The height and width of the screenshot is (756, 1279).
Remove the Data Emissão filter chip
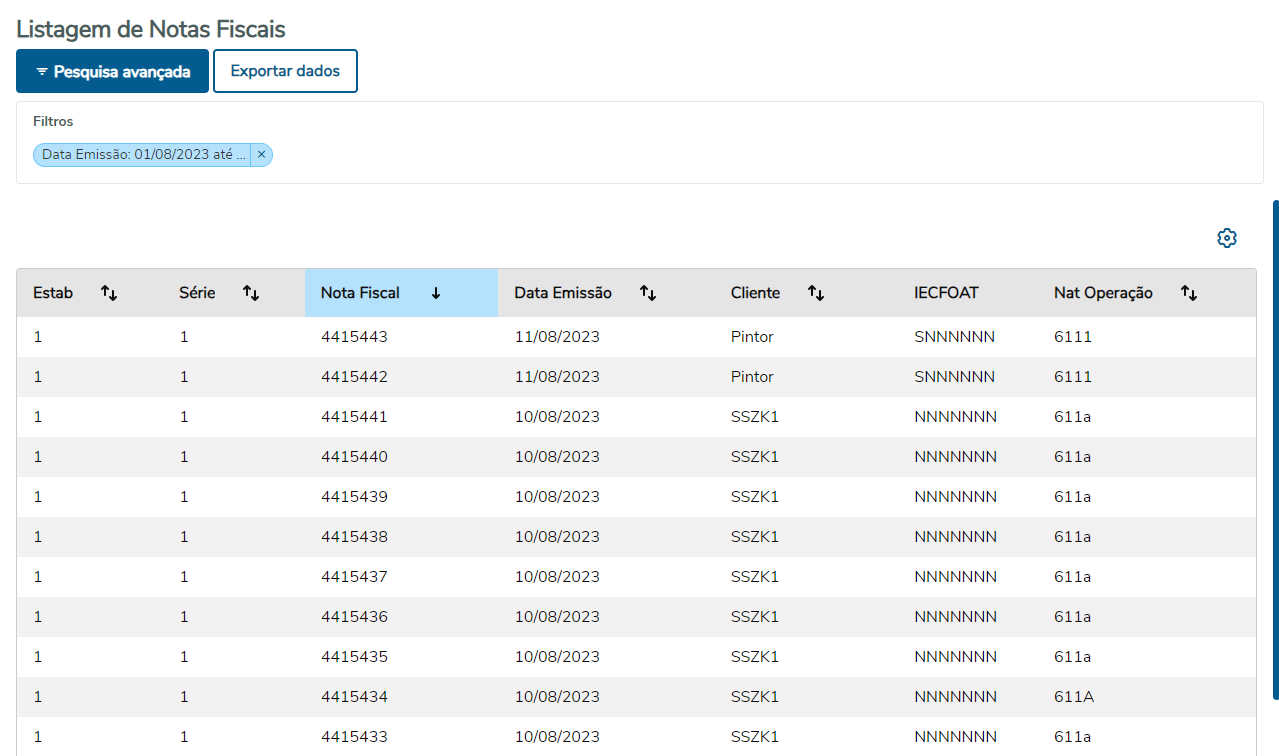click(261, 154)
